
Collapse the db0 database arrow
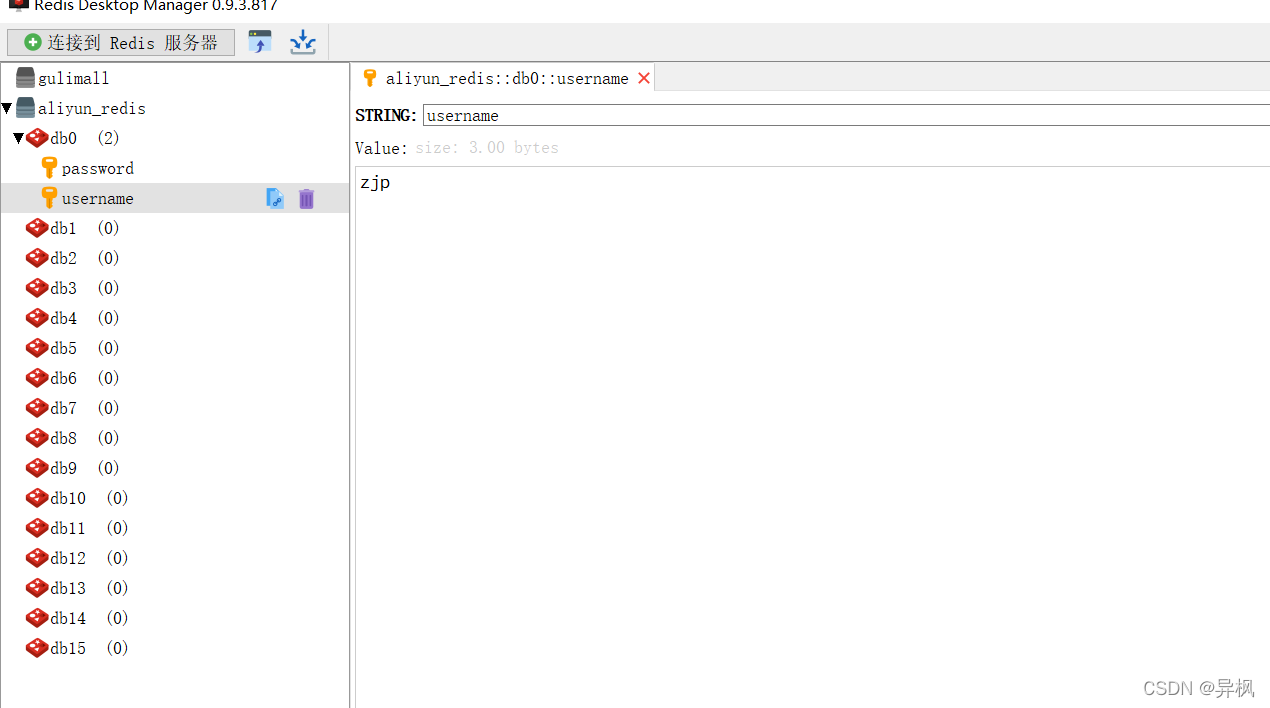[x=18, y=138]
